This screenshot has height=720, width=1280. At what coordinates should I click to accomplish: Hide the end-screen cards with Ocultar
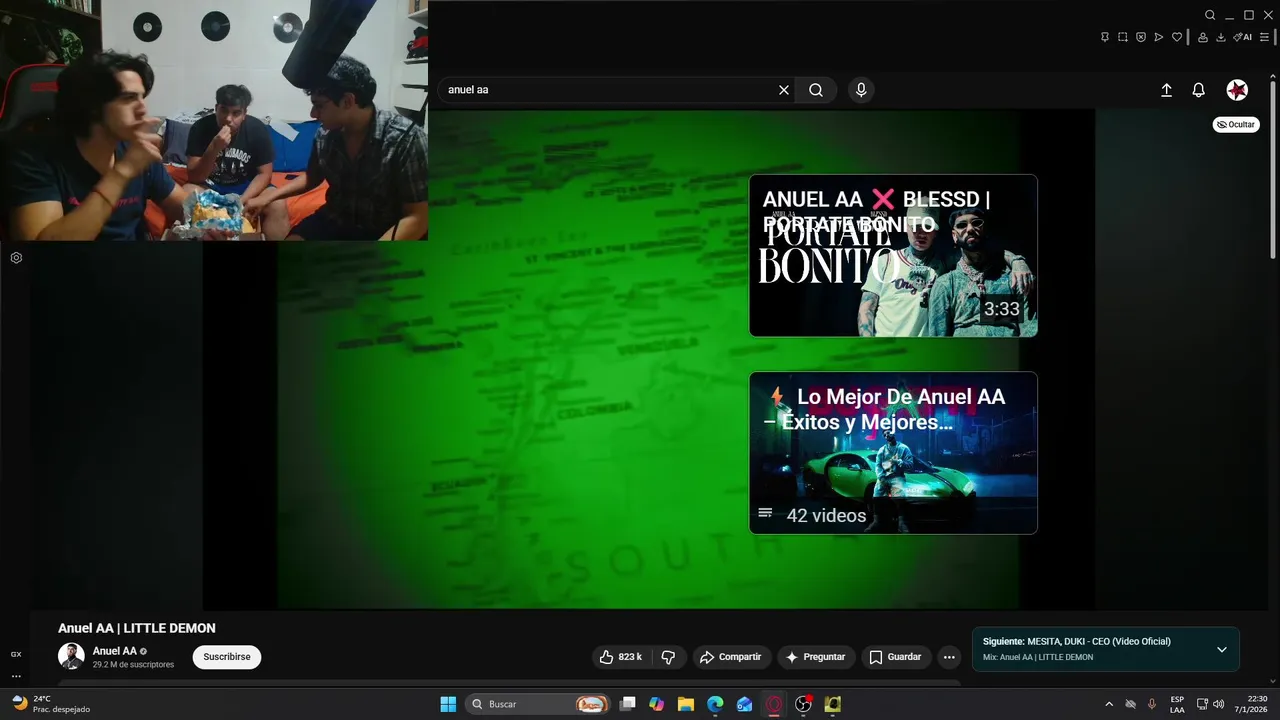click(x=1236, y=125)
